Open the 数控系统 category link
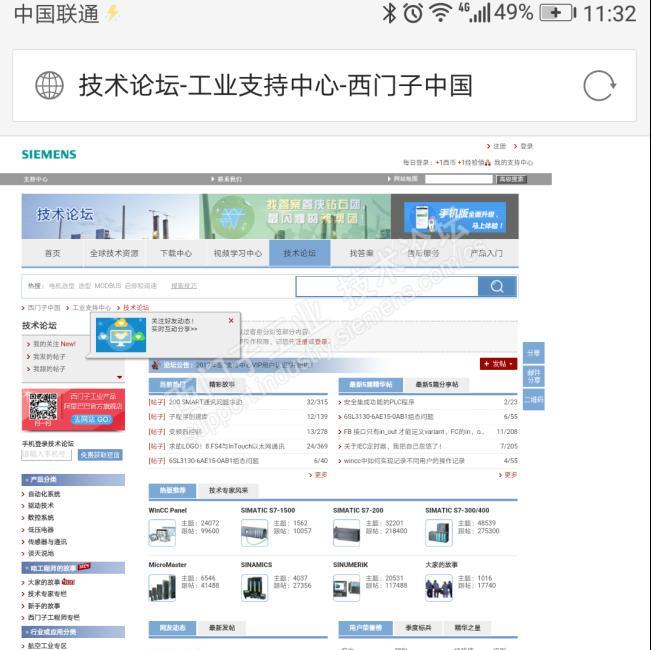Viewport: 651px width, 650px height. coord(41,518)
